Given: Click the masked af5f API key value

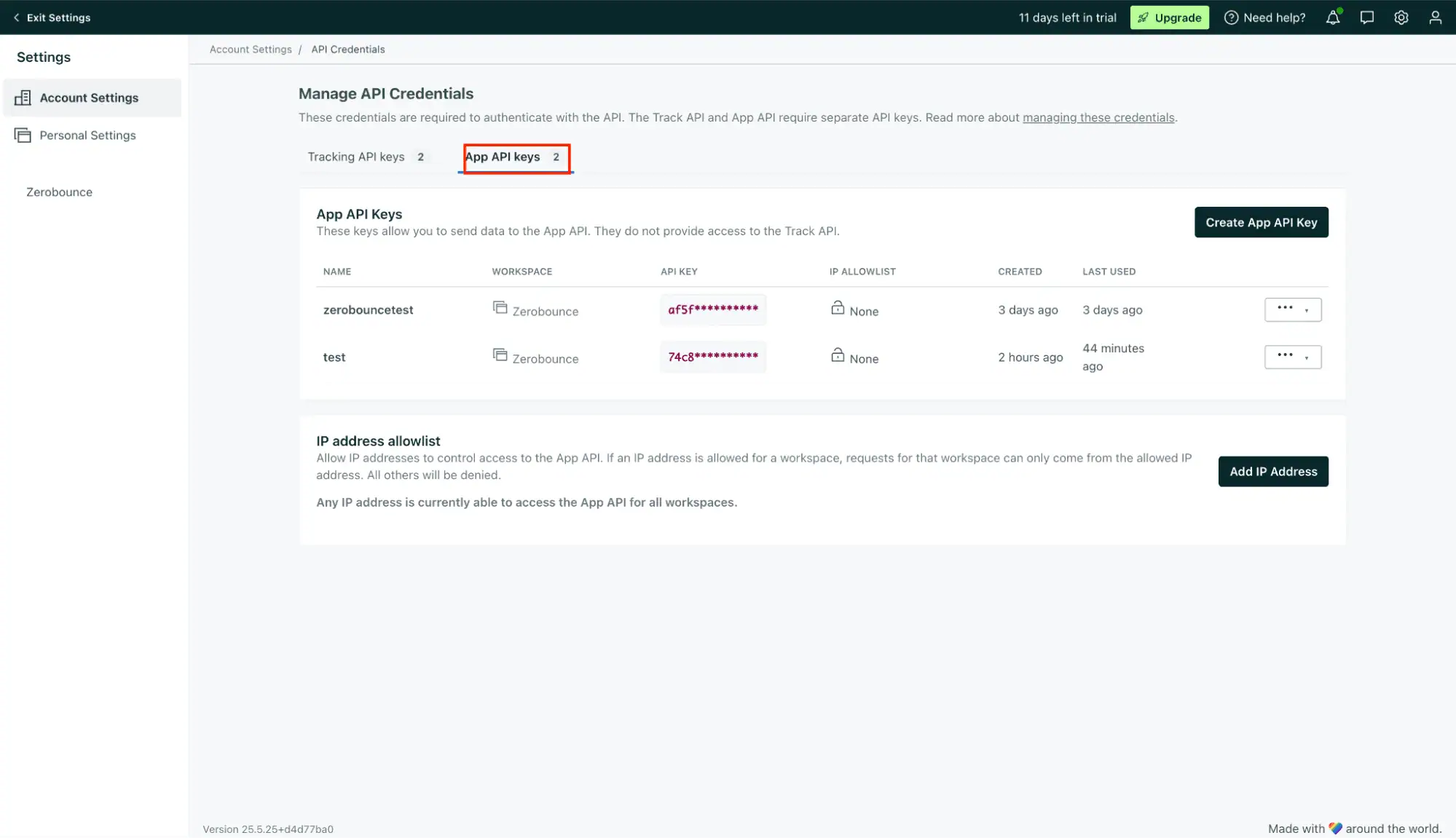Looking at the screenshot, I should [x=712, y=309].
